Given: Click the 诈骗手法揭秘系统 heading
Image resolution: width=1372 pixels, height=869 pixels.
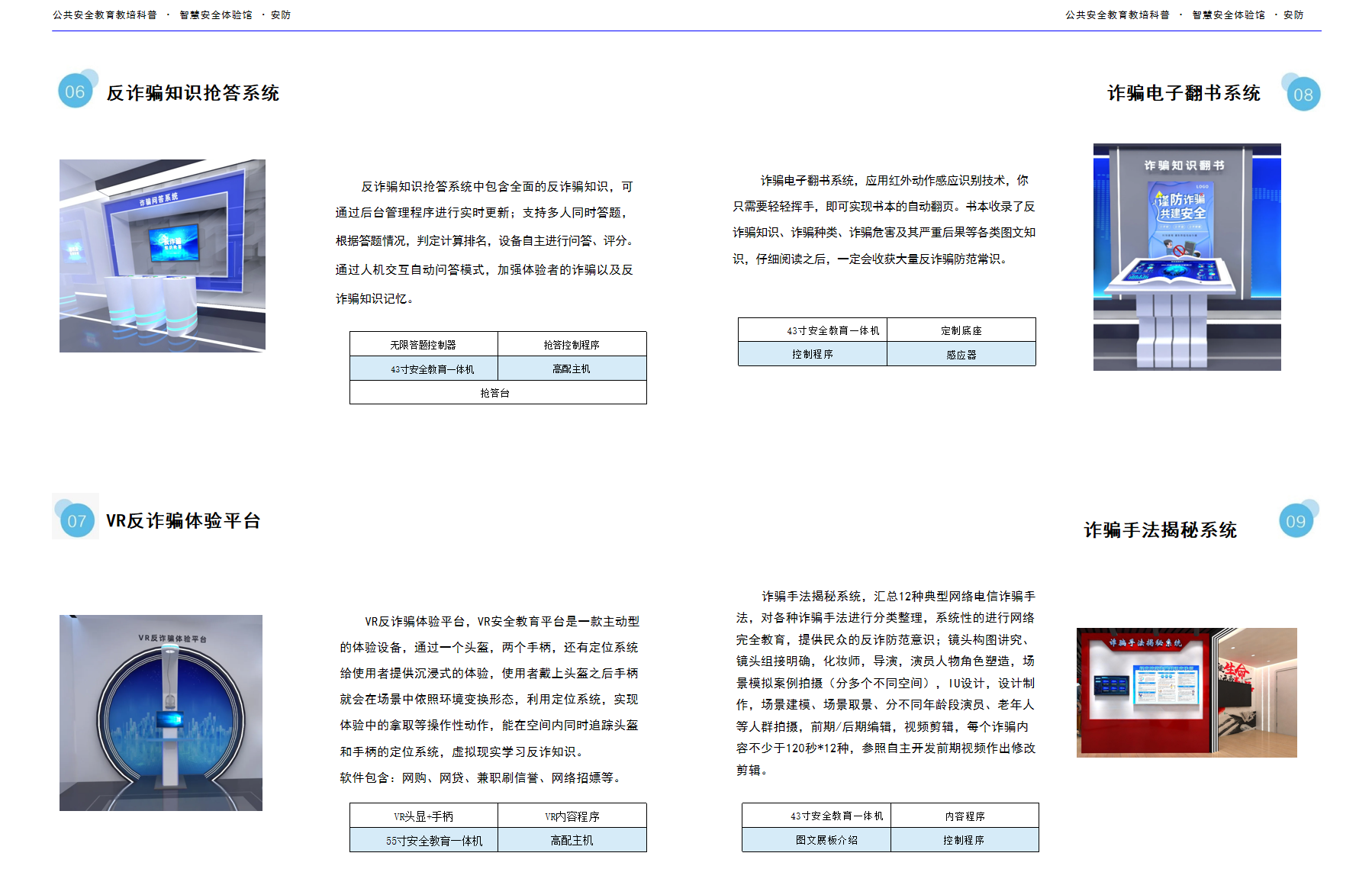Looking at the screenshot, I should tap(1160, 530).
